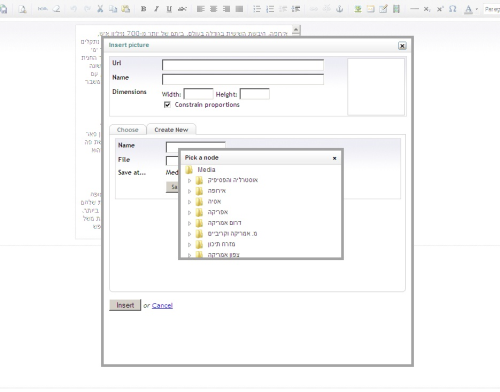Expand the מזרח תיכון folder node
Image resolution: width=500 pixels, height=392 pixels.
tap(189, 245)
